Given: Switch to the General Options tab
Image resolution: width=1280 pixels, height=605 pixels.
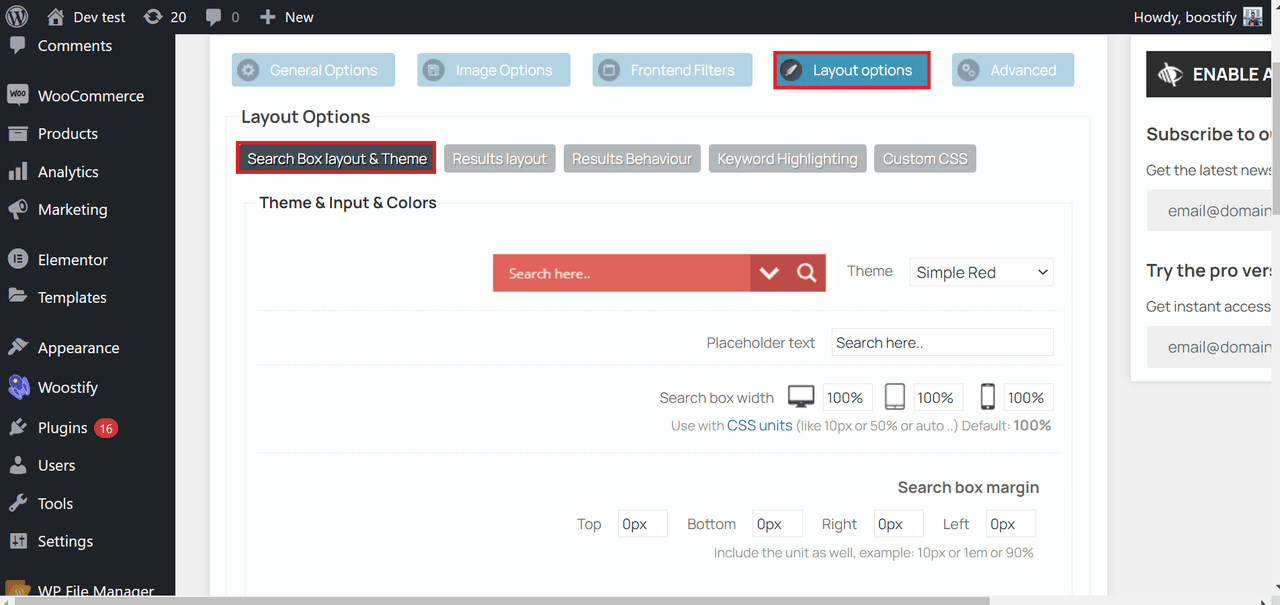Looking at the screenshot, I should click(x=313, y=70).
